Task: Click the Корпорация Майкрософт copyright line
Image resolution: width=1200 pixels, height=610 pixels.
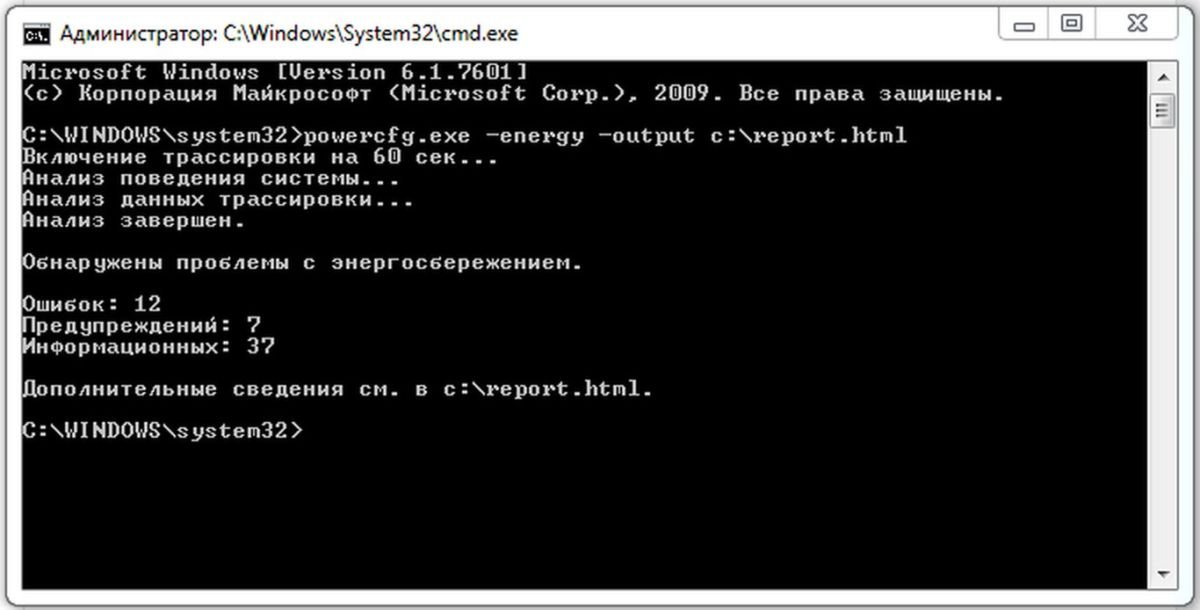Action: (x=512, y=94)
